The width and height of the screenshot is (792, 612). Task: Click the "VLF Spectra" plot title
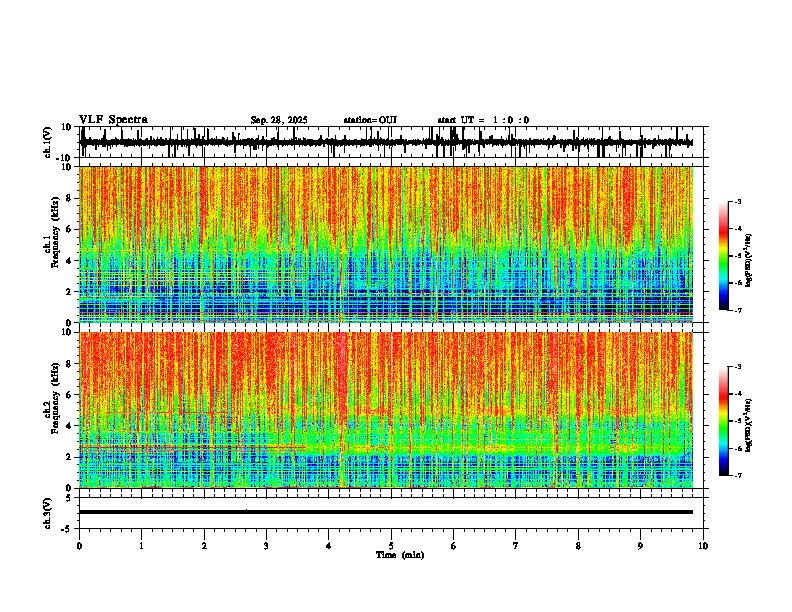click(113, 120)
